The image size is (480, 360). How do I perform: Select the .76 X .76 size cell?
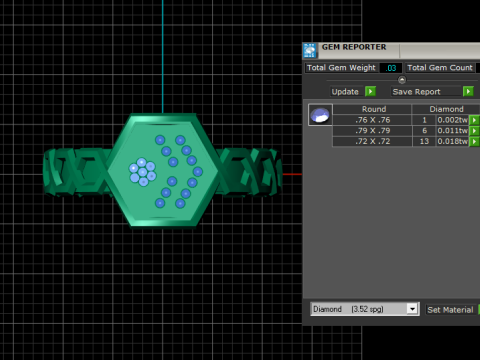click(372, 120)
